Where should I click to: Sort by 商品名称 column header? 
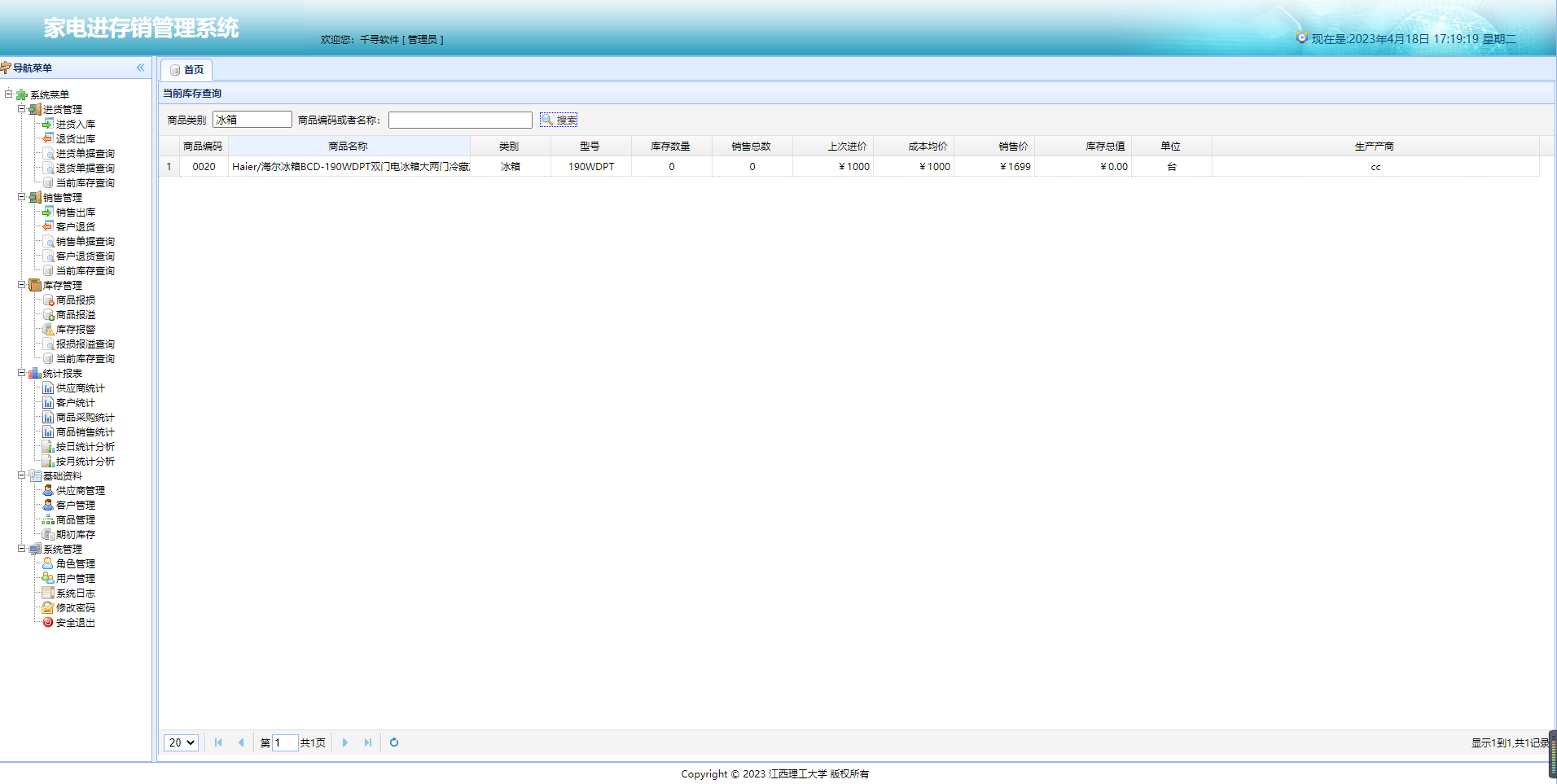[349, 147]
